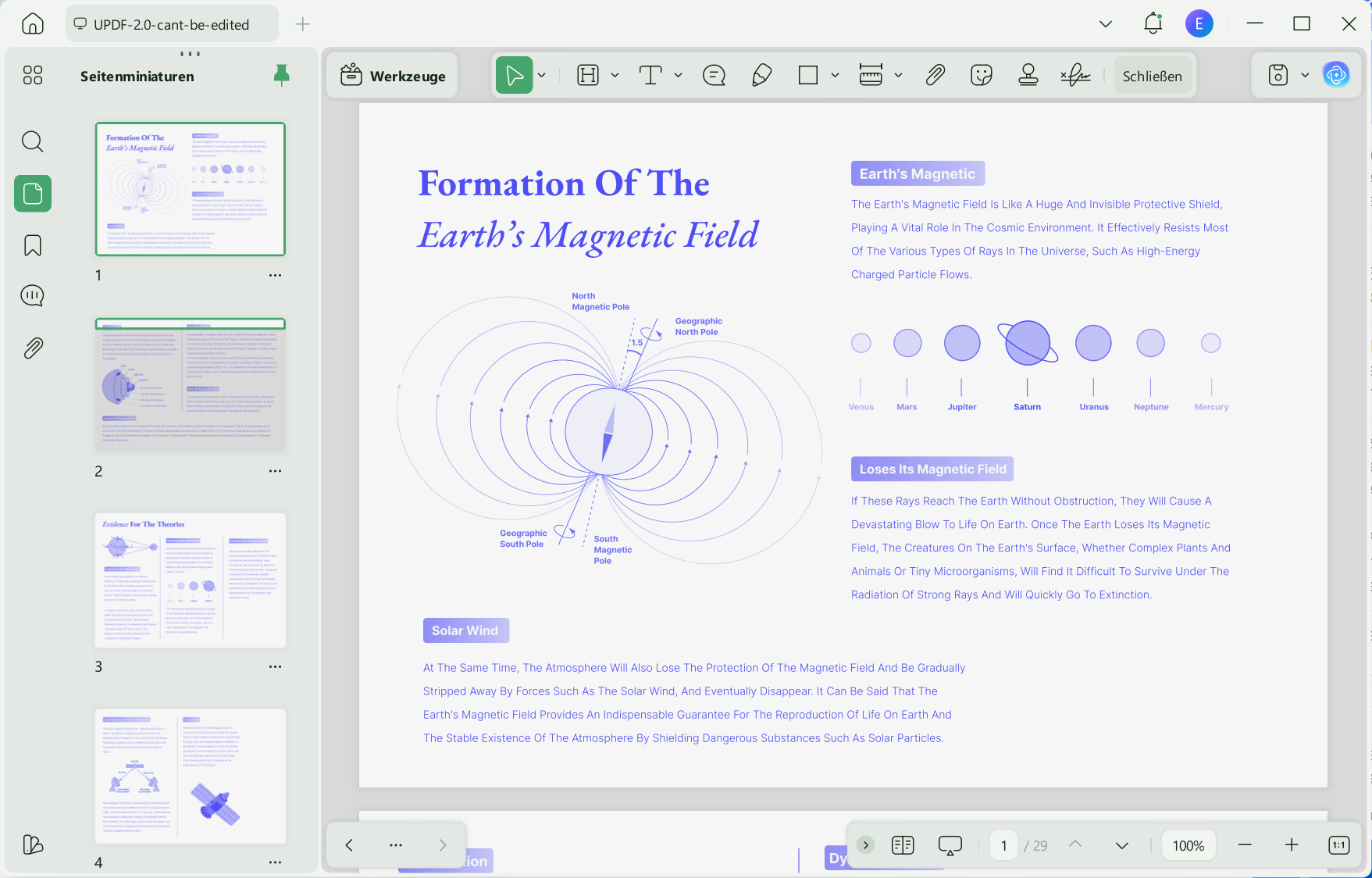Decrease zoom with the minus control
The height and width of the screenshot is (878, 1372).
click(1244, 845)
